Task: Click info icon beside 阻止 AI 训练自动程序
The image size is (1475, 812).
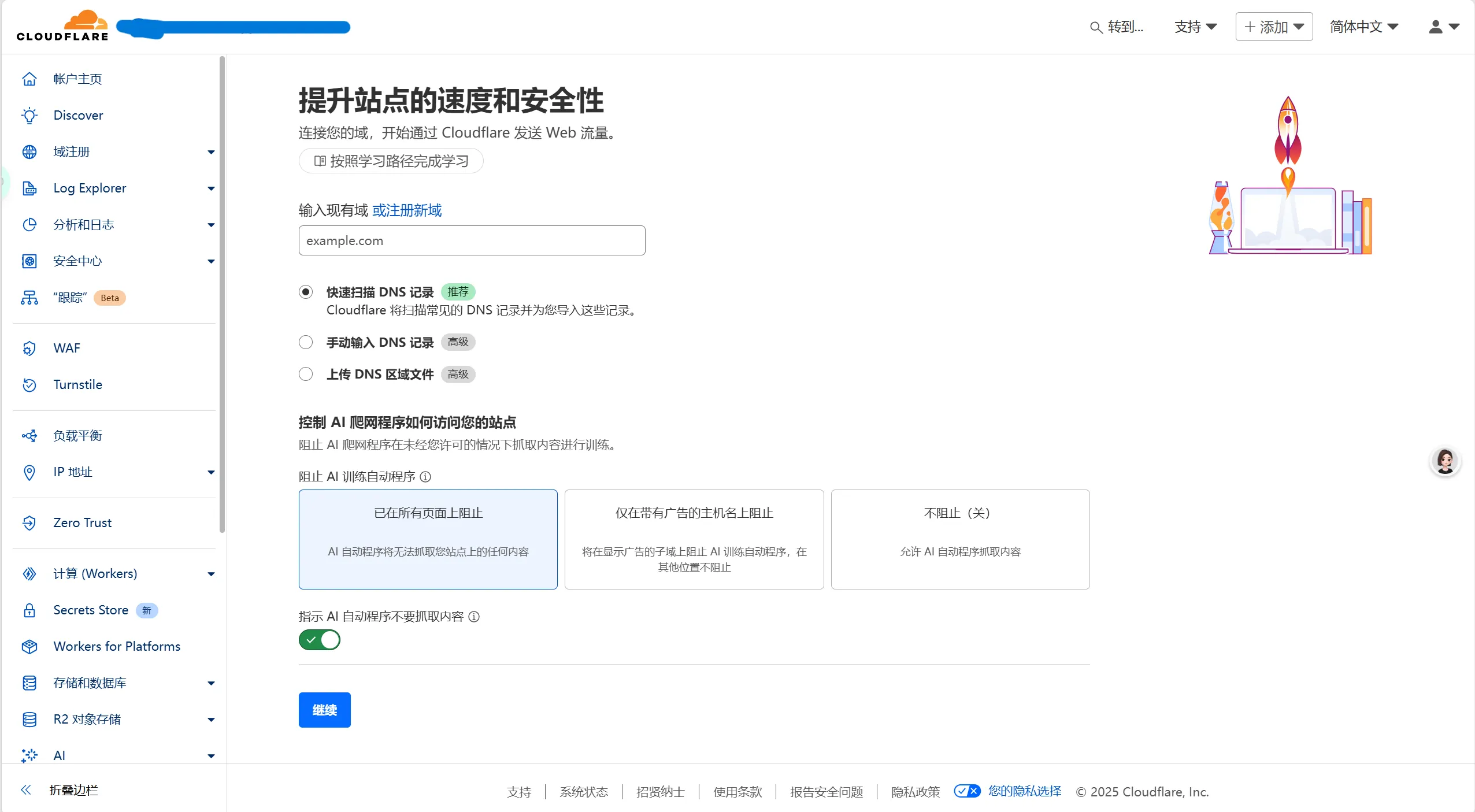Action: click(x=425, y=477)
